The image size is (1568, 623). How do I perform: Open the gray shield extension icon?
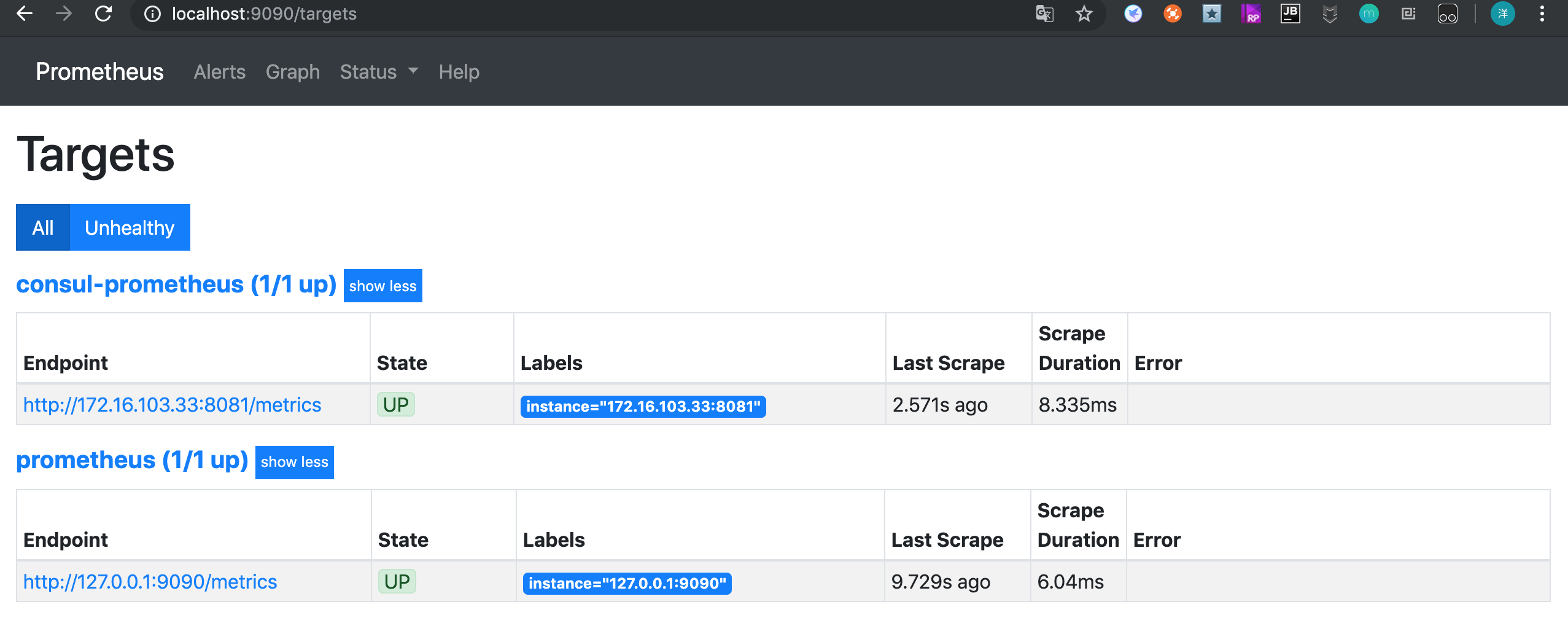pos(1330,14)
